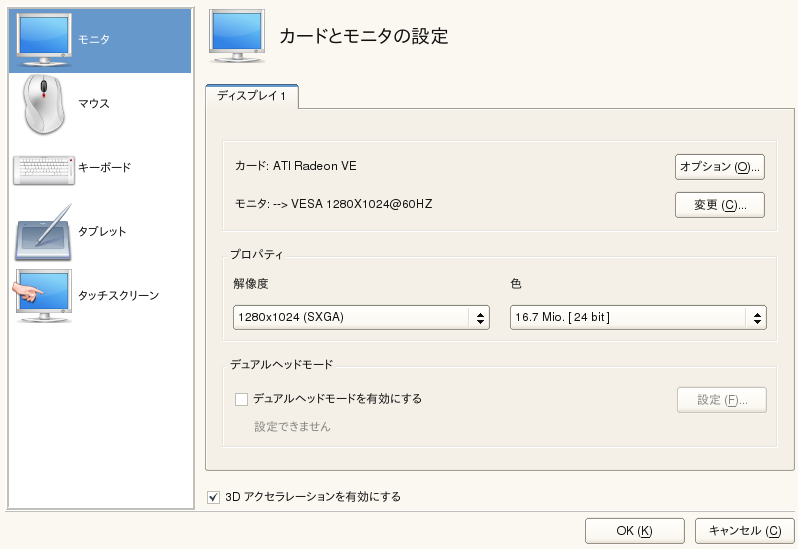This screenshot has height=549, width=798.
Task: Open the 解像度 1280x1024 (SXGA) dropdown
Action: [360, 318]
